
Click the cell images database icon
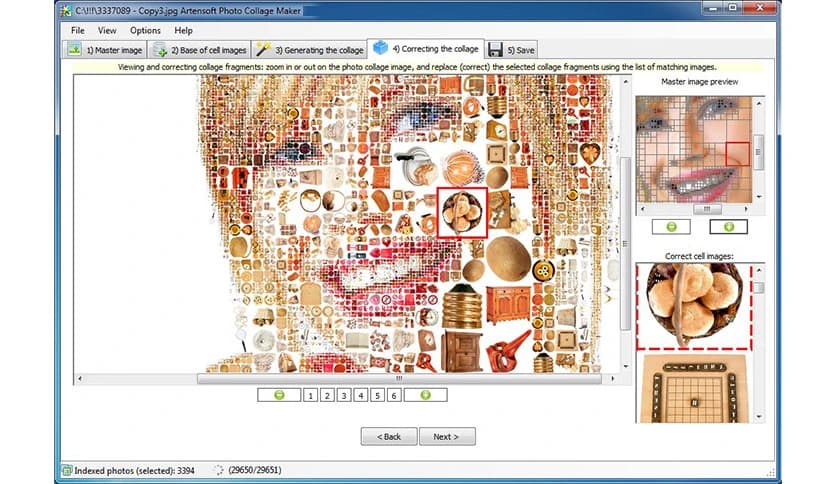pyautogui.click(x=160, y=50)
